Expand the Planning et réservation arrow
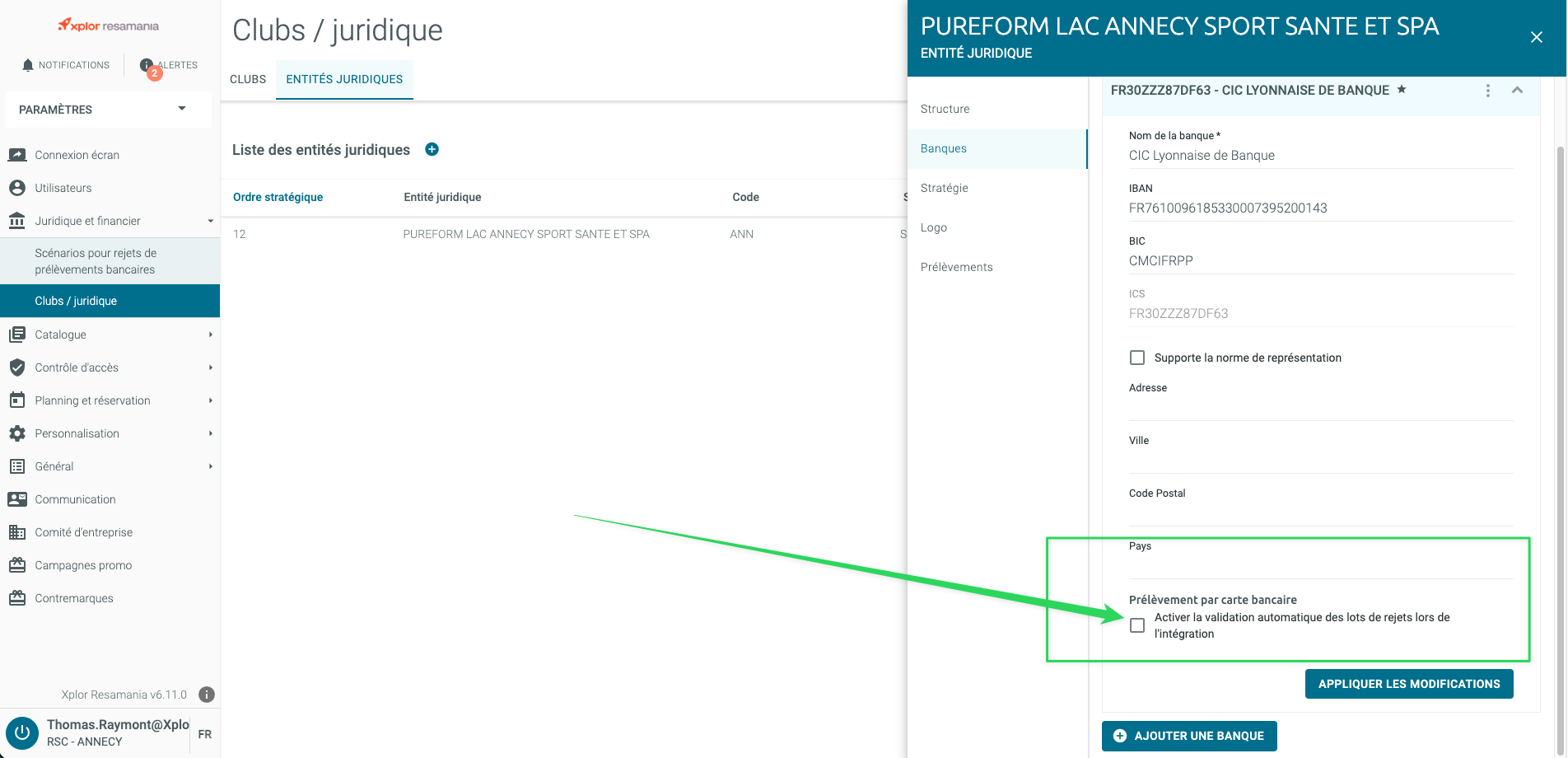The height and width of the screenshot is (758, 1568). [211, 400]
